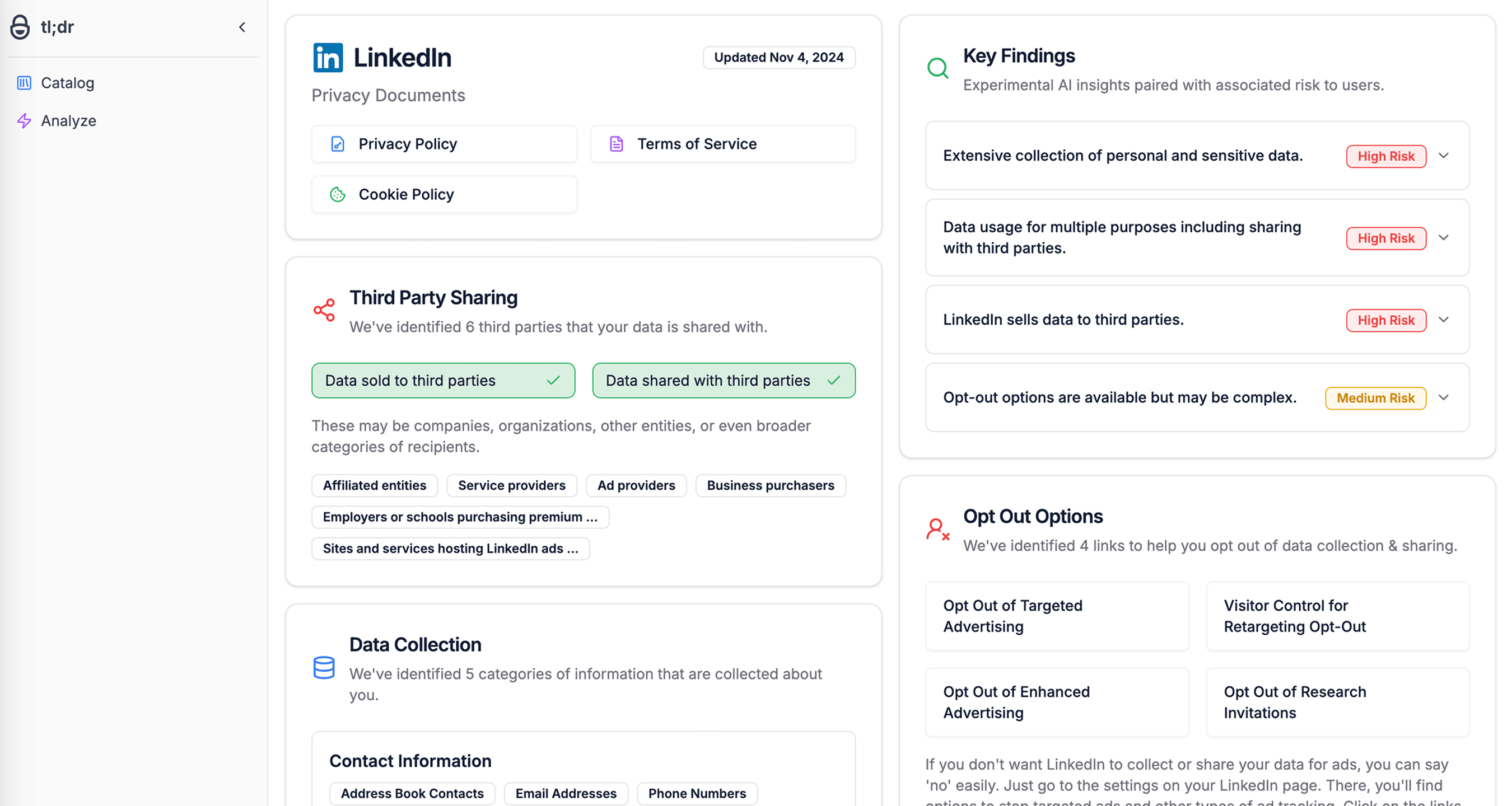This screenshot has width=1512, height=806.
Task: Expand the LinkedIn sells data finding
Action: pyautogui.click(x=1444, y=320)
